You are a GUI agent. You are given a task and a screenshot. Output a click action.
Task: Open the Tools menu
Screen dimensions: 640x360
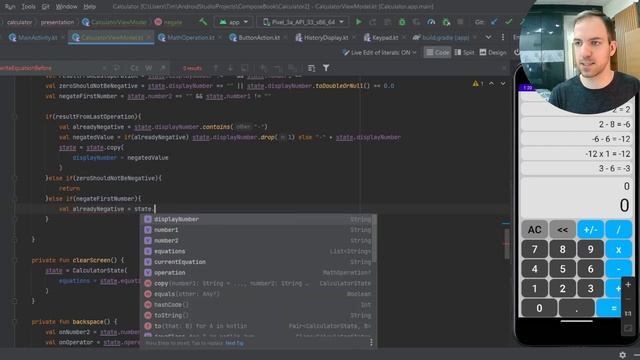[x=28, y=7]
